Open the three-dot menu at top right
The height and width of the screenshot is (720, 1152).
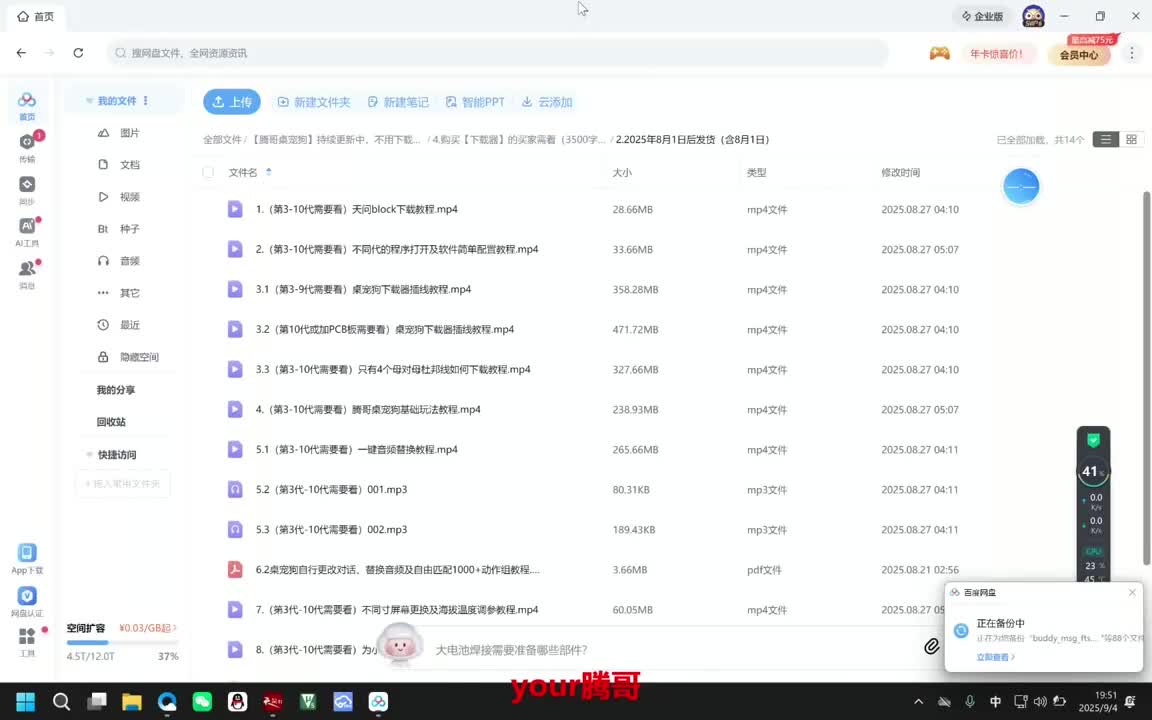click(1131, 53)
